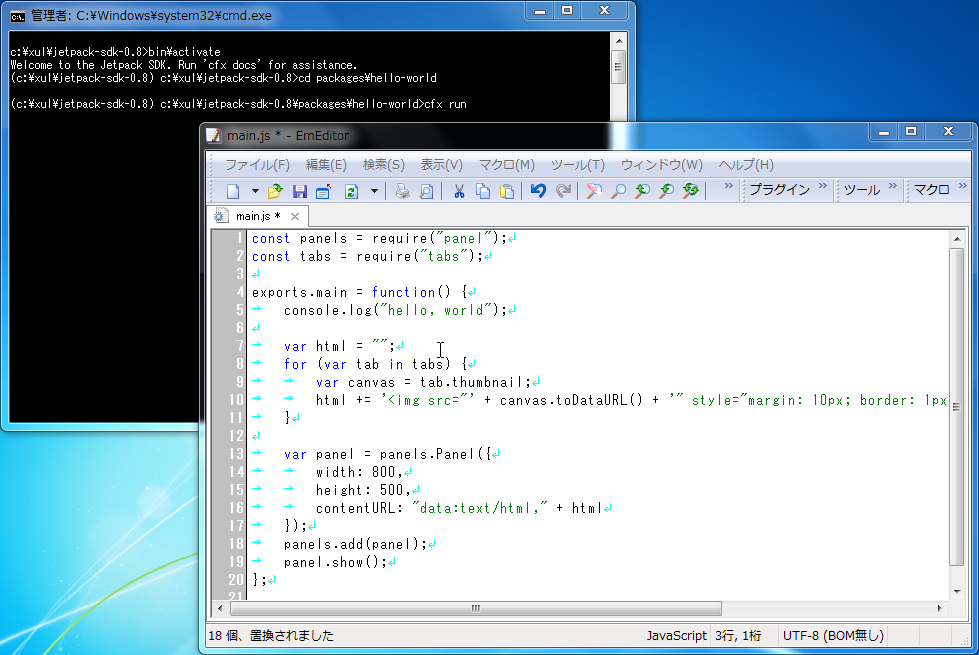Undo the last edit with the blue arrow
The width and height of the screenshot is (979, 655).
click(538, 191)
